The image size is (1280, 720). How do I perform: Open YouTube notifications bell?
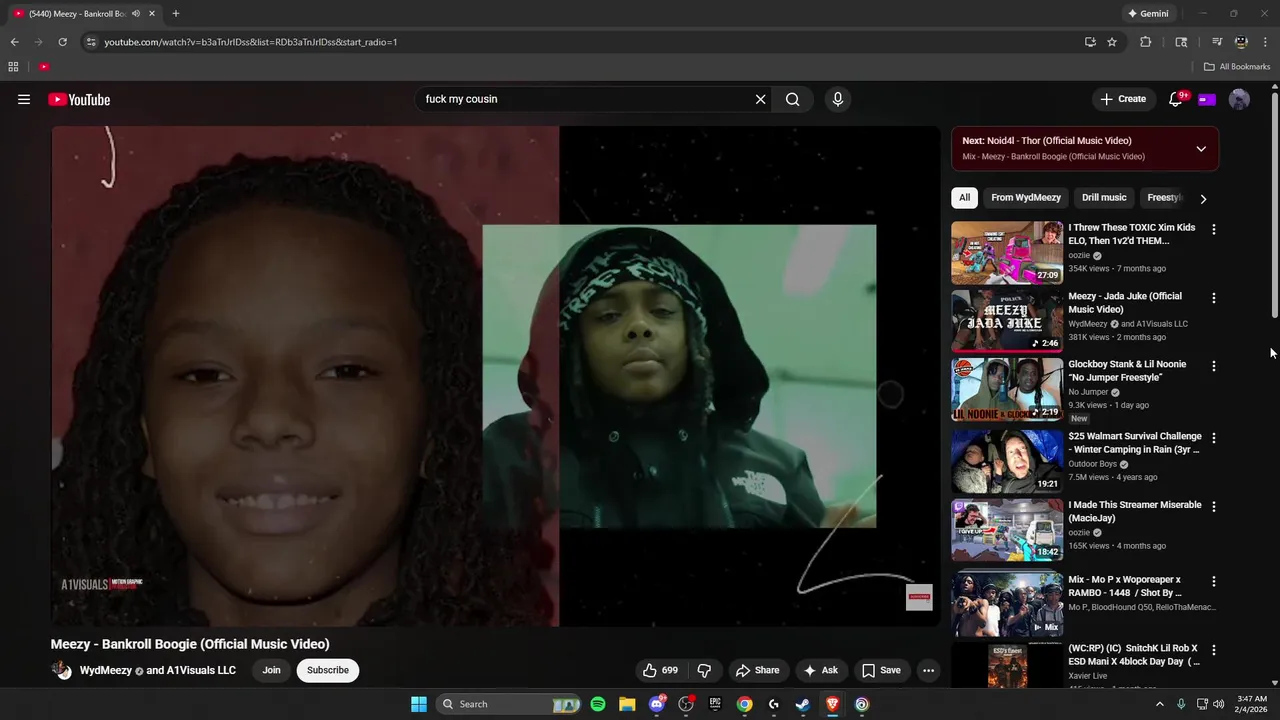(x=1176, y=99)
